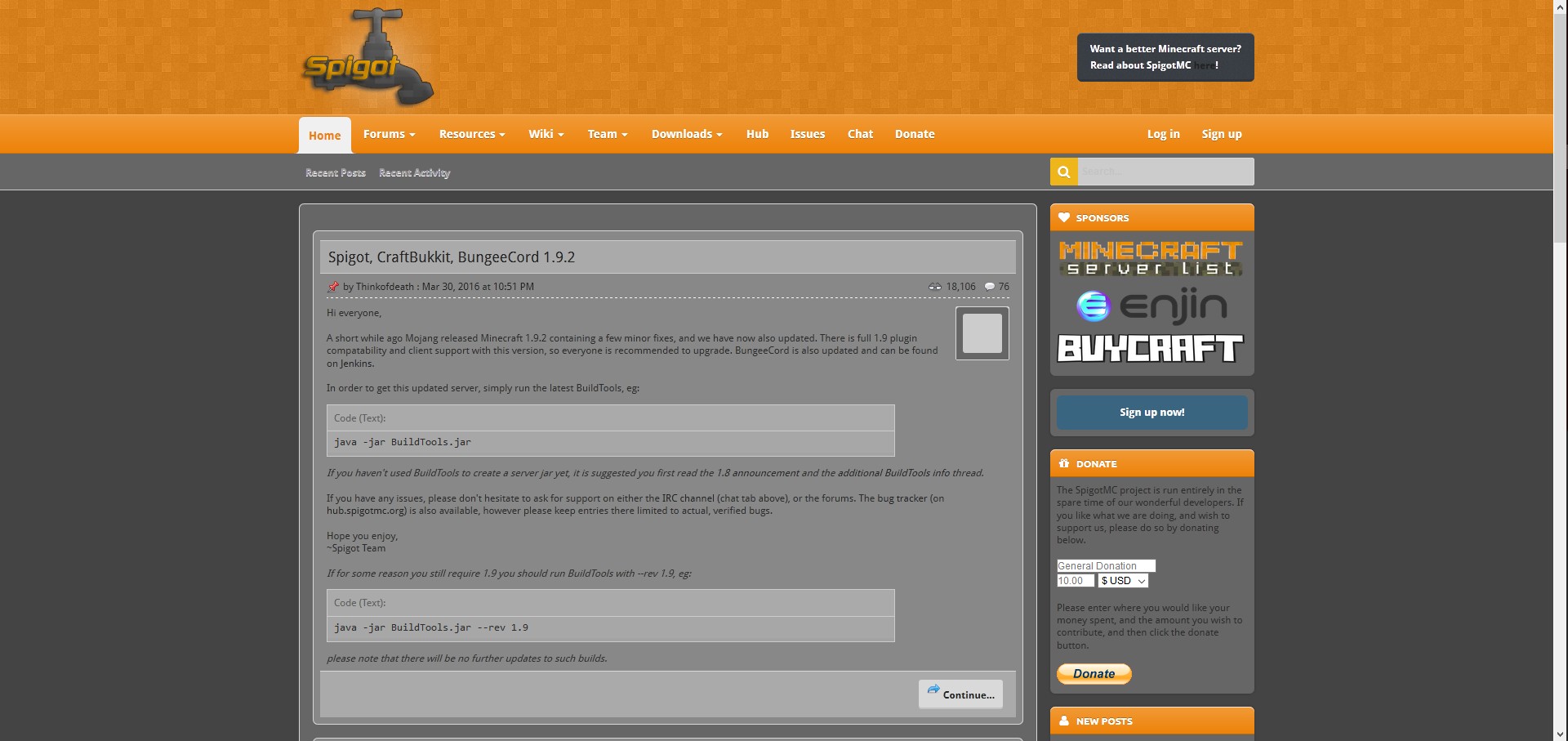The image size is (1568, 741).
Task: Switch to the Home tab
Action: tap(325, 134)
